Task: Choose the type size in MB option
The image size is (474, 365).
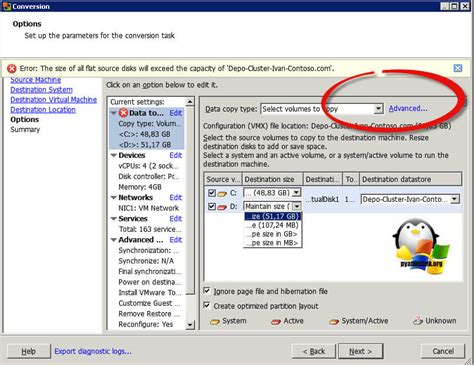Action: pos(273,243)
